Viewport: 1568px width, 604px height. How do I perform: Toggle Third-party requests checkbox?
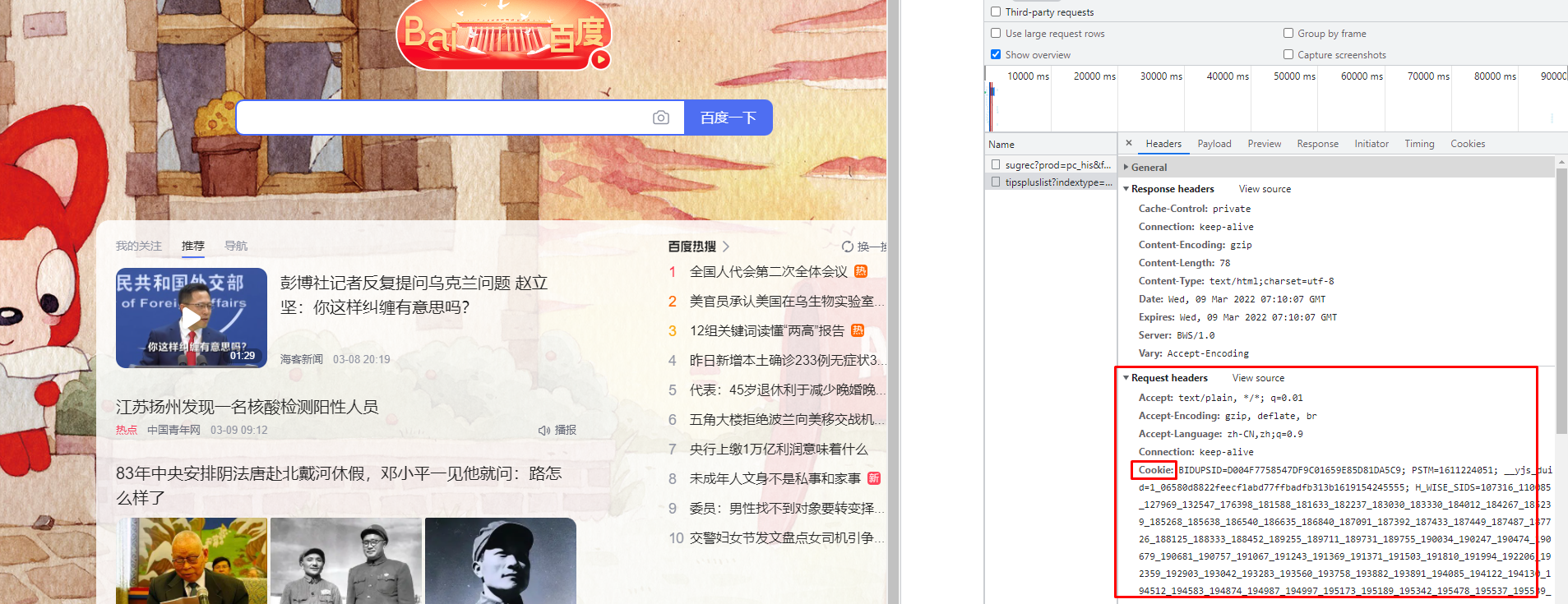tap(996, 12)
